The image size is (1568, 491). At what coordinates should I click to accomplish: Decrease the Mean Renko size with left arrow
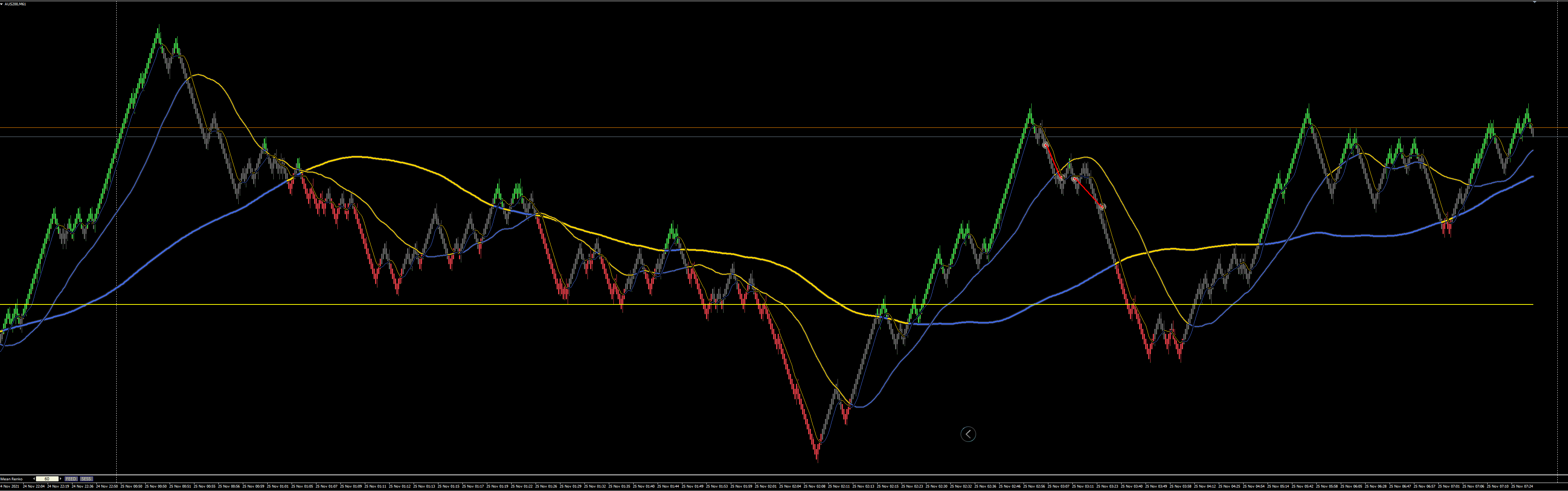coord(34,479)
